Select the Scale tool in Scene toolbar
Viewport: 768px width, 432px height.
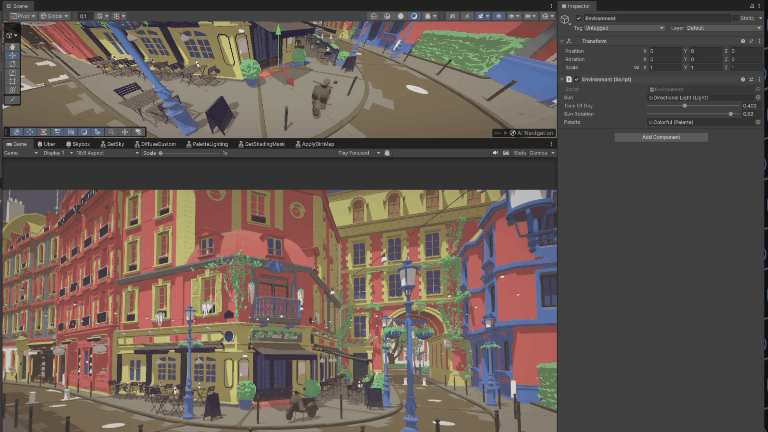coord(13,73)
